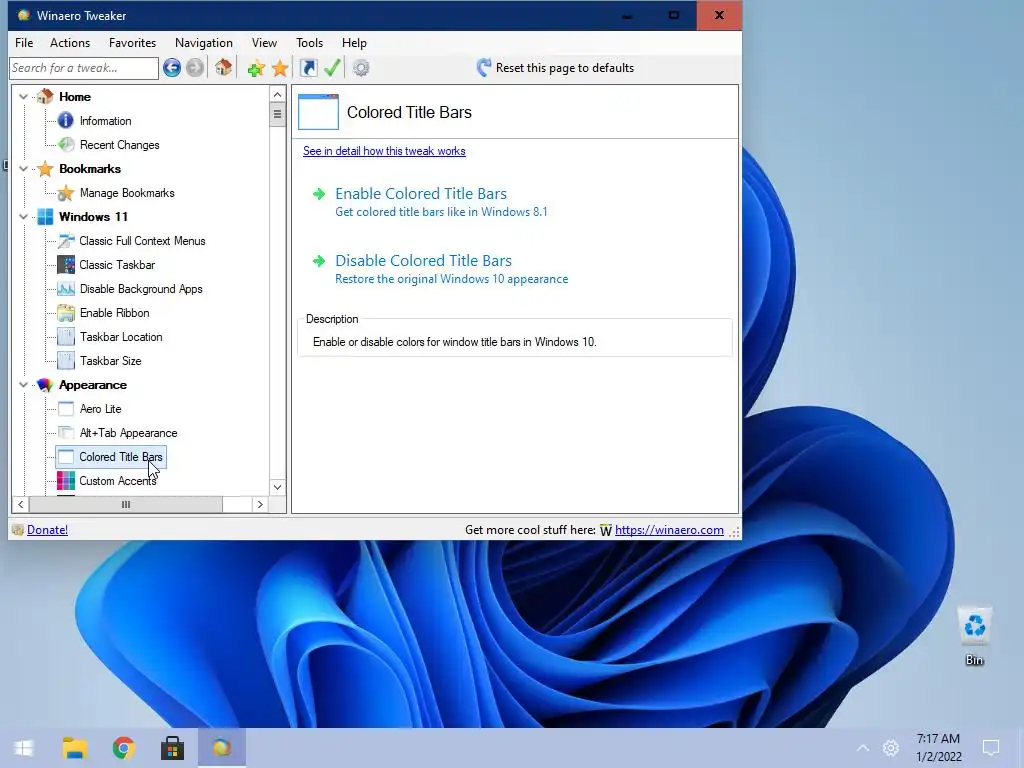
Task: Go back with the blue arrow button
Action: pos(172,68)
